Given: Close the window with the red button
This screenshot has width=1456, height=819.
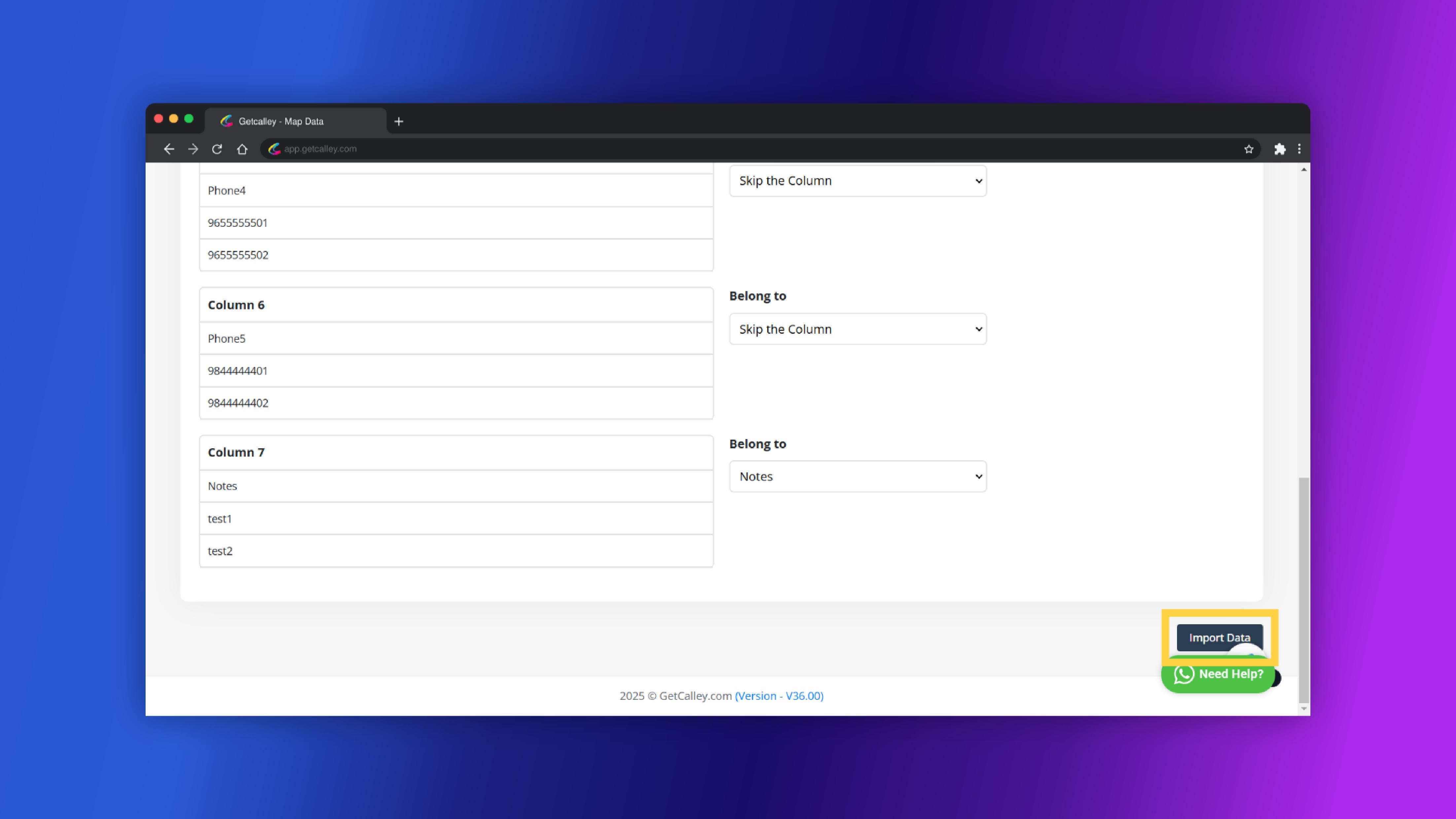Looking at the screenshot, I should [159, 119].
